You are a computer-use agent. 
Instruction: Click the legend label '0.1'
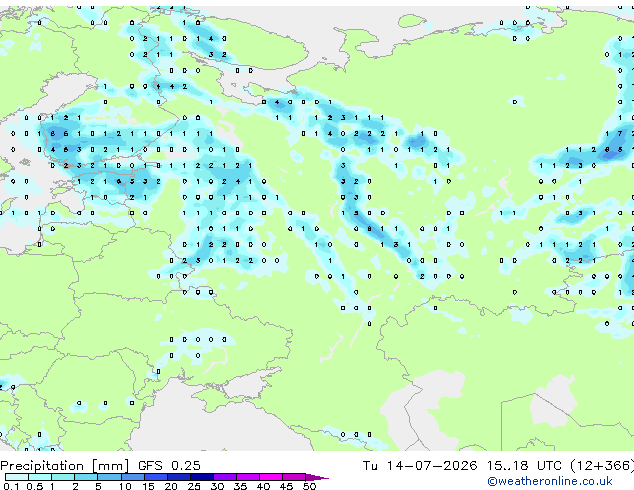(11, 486)
